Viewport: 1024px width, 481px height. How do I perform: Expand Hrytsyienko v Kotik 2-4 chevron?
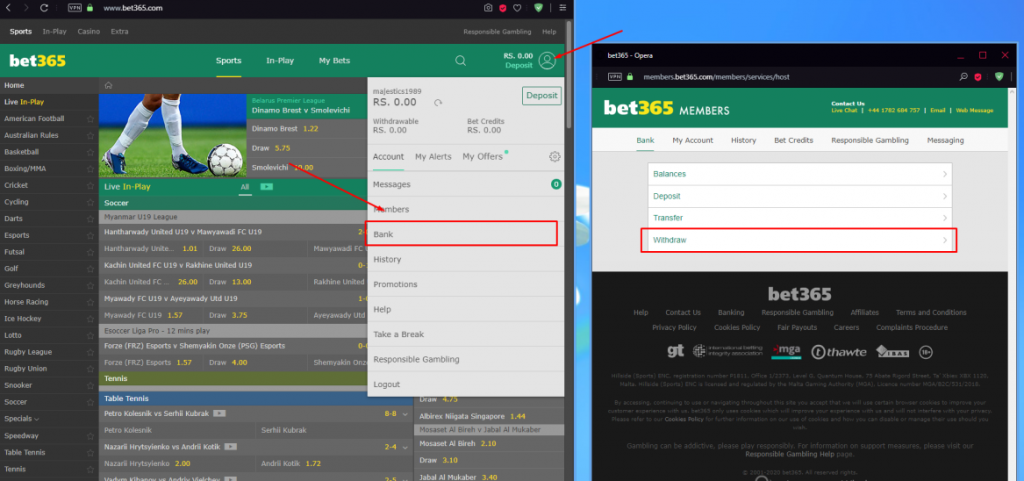[405, 447]
